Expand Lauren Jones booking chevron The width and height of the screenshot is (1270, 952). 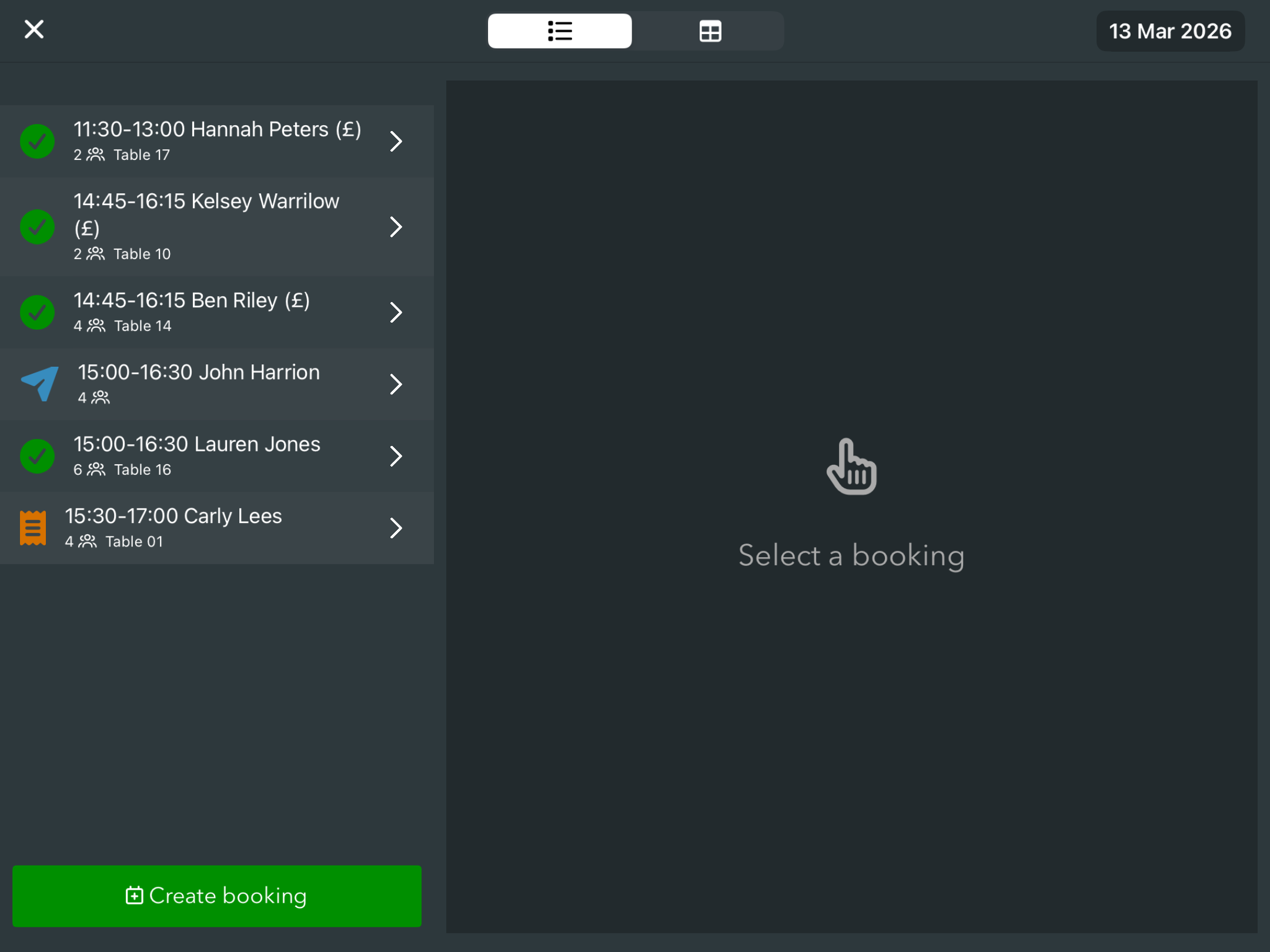point(396,456)
